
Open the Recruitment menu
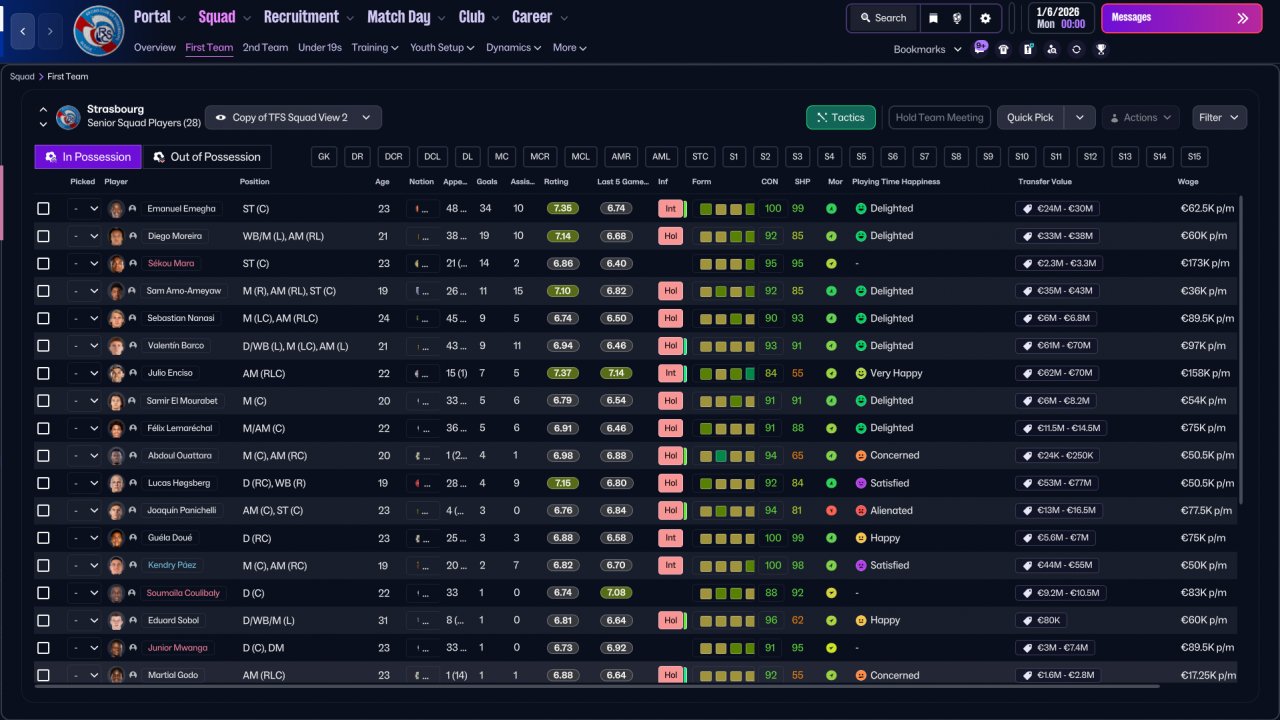pyautogui.click(x=308, y=17)
